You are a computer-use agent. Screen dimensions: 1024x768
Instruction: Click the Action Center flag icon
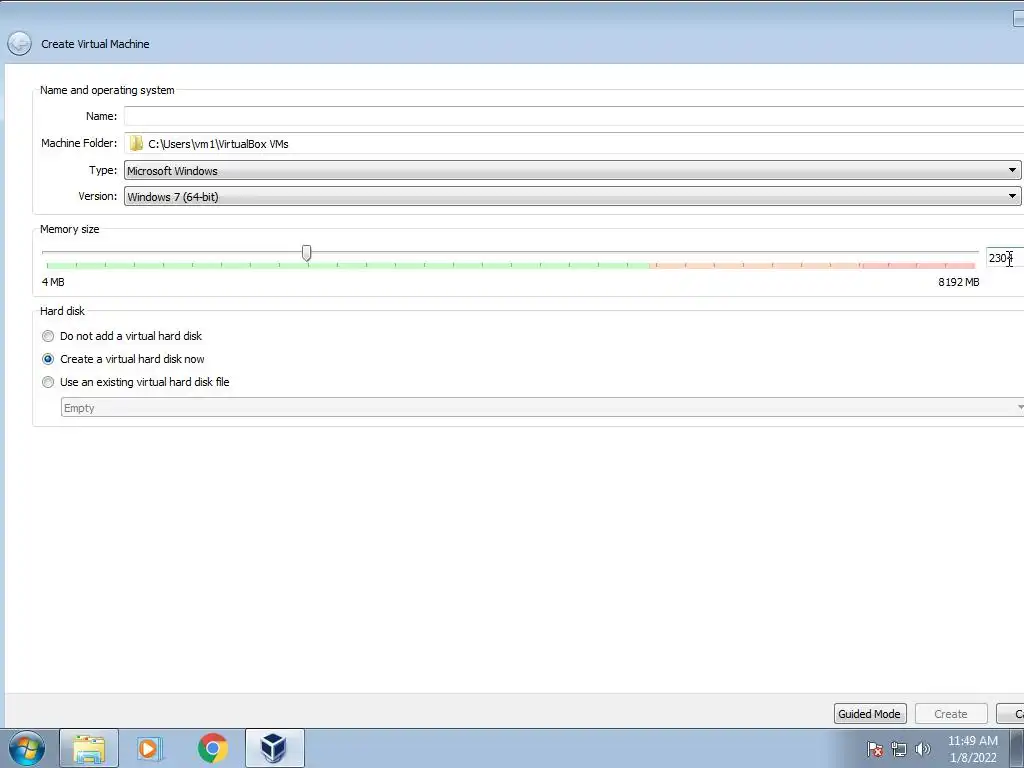(x=875, y=749)
